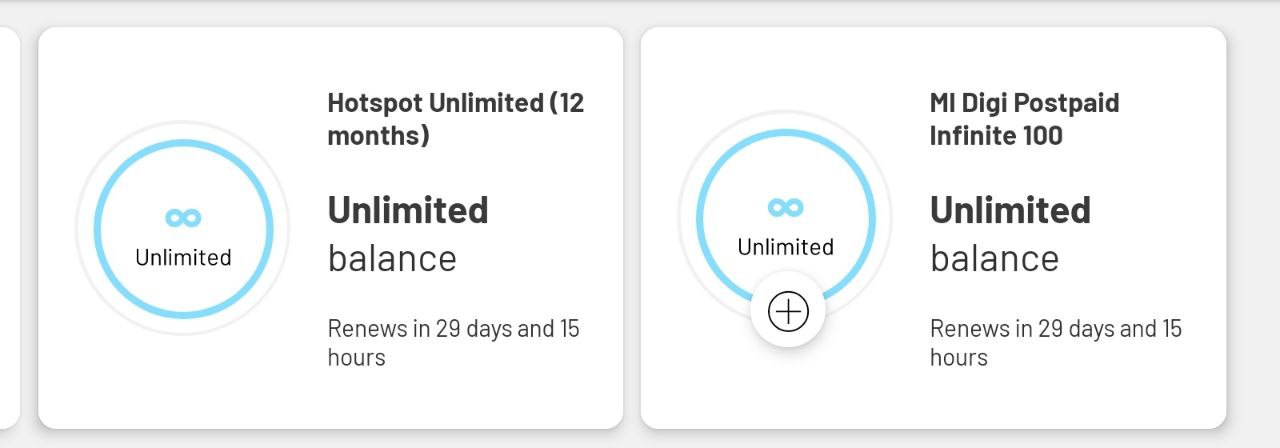Click 'Unlimited' label inside Hotspot circle
The width and height of the screenshot is (1280, 448).
point(183,257)
